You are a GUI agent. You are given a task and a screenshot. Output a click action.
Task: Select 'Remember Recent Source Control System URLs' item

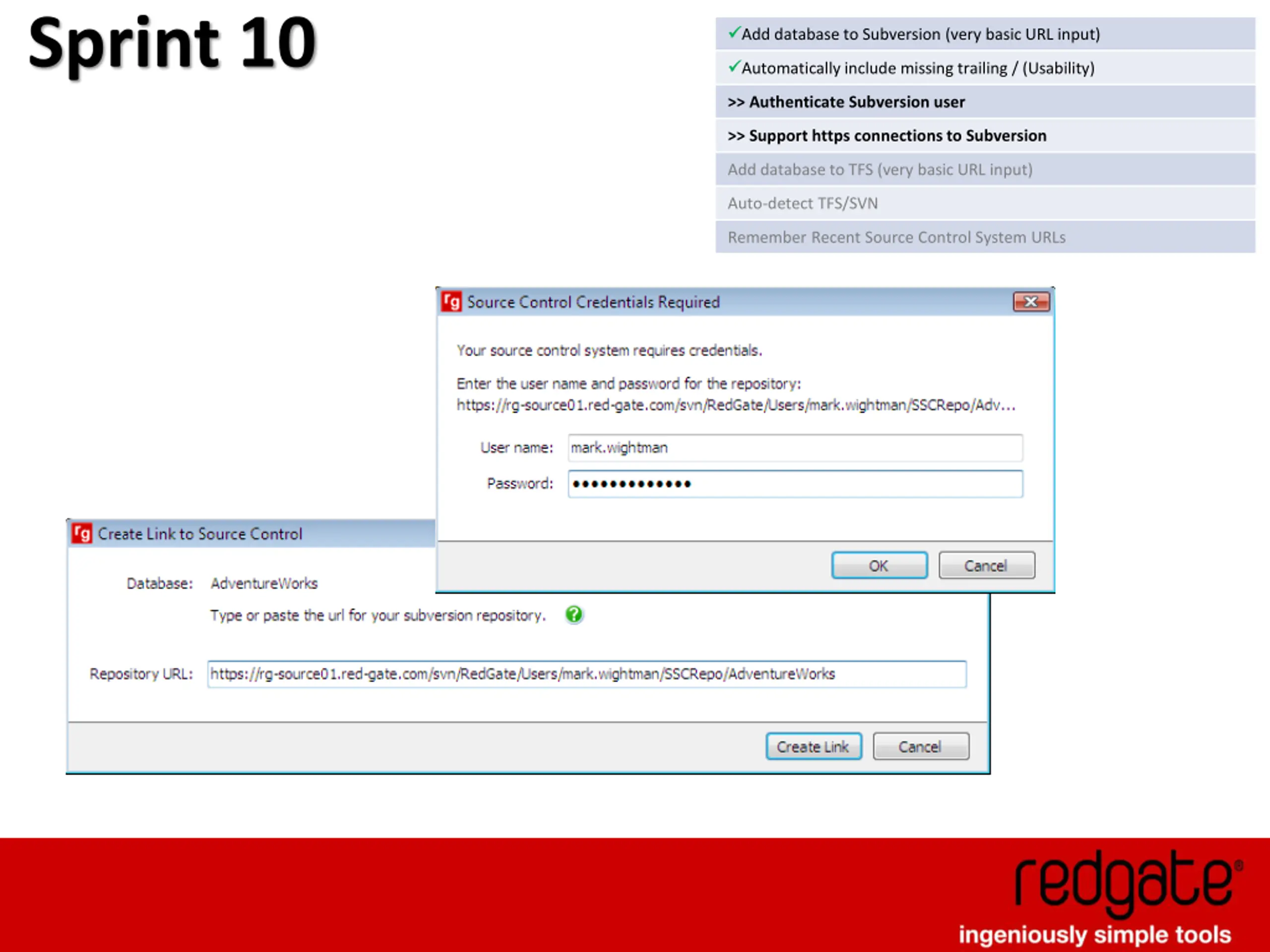(985, 237)
